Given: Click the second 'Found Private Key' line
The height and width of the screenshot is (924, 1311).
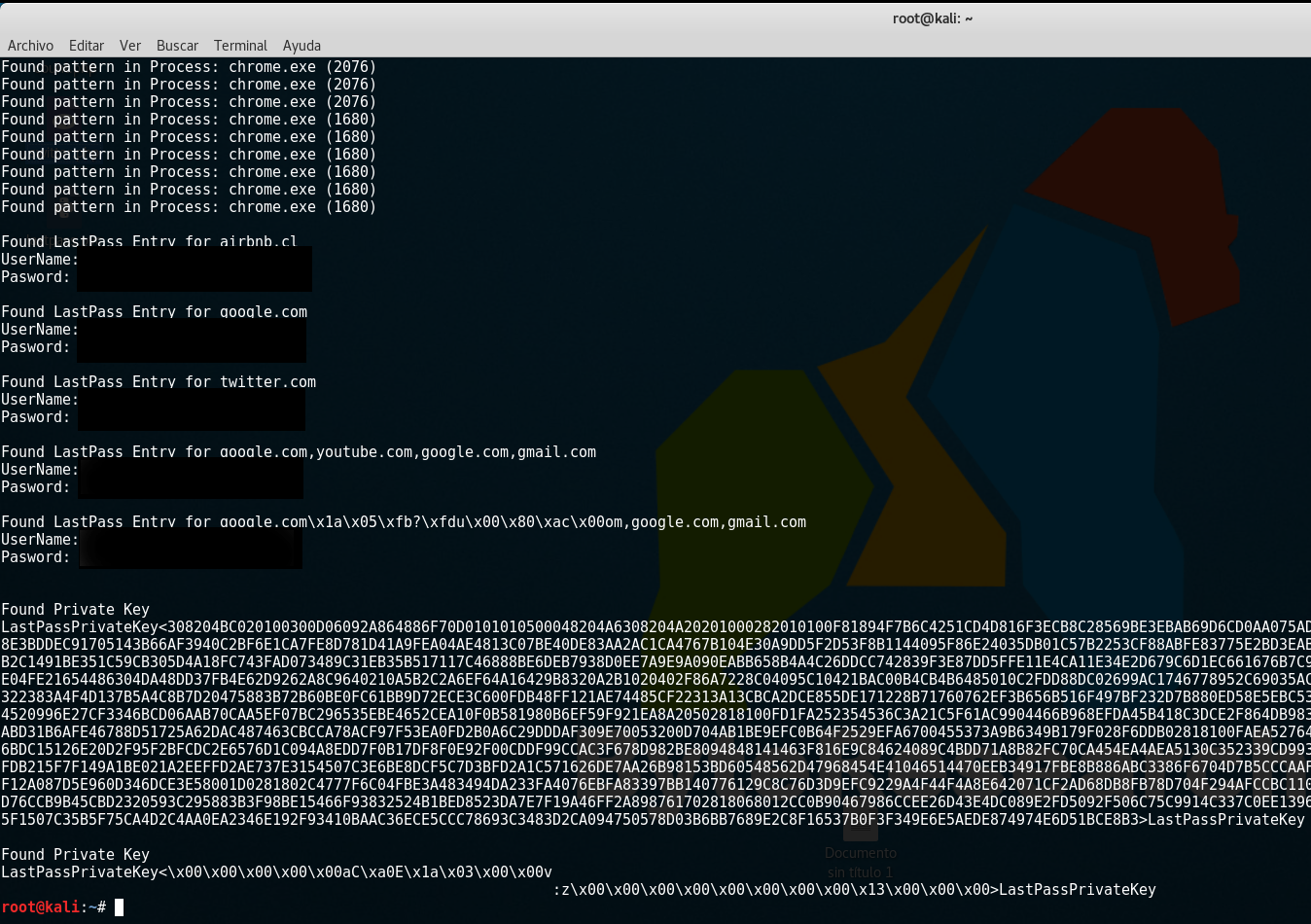Looking at the screenshot, I should pyautogui.click(x=75, y=855).
